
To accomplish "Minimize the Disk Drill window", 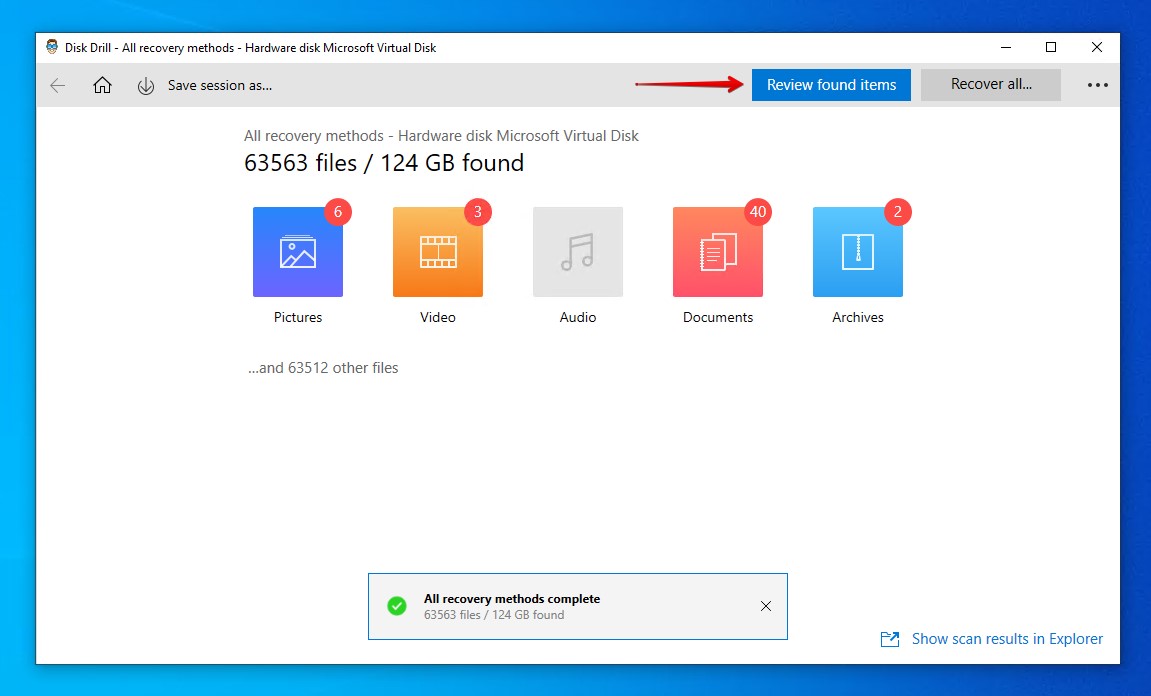I will (1006, 48).
